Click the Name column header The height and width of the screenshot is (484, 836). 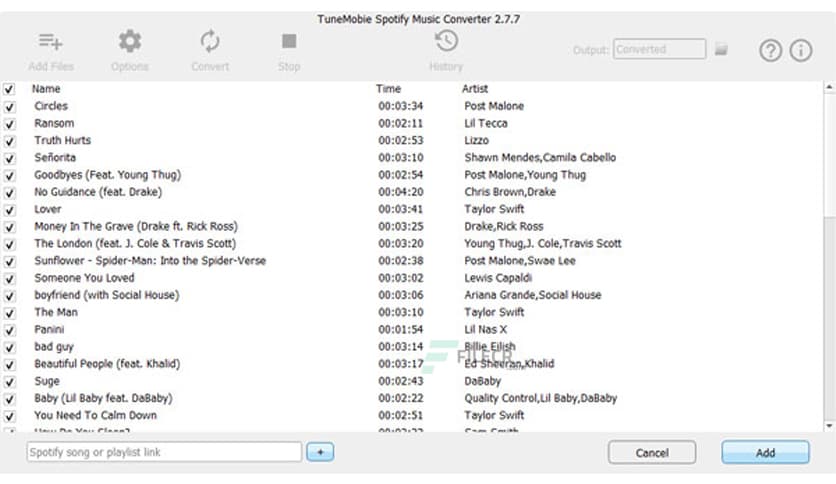coord(46,88)
